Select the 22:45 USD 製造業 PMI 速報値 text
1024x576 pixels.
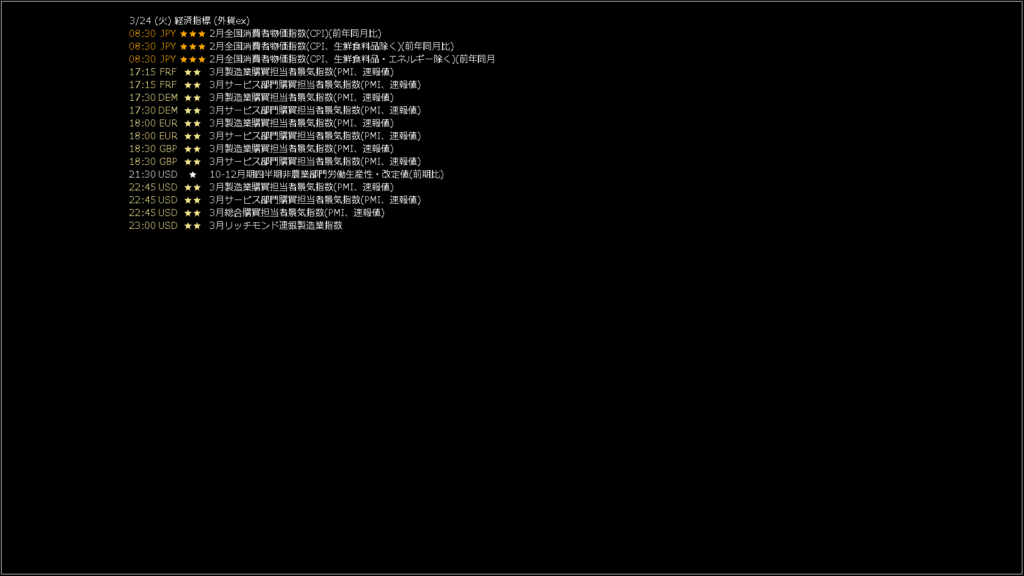(301, 187)
